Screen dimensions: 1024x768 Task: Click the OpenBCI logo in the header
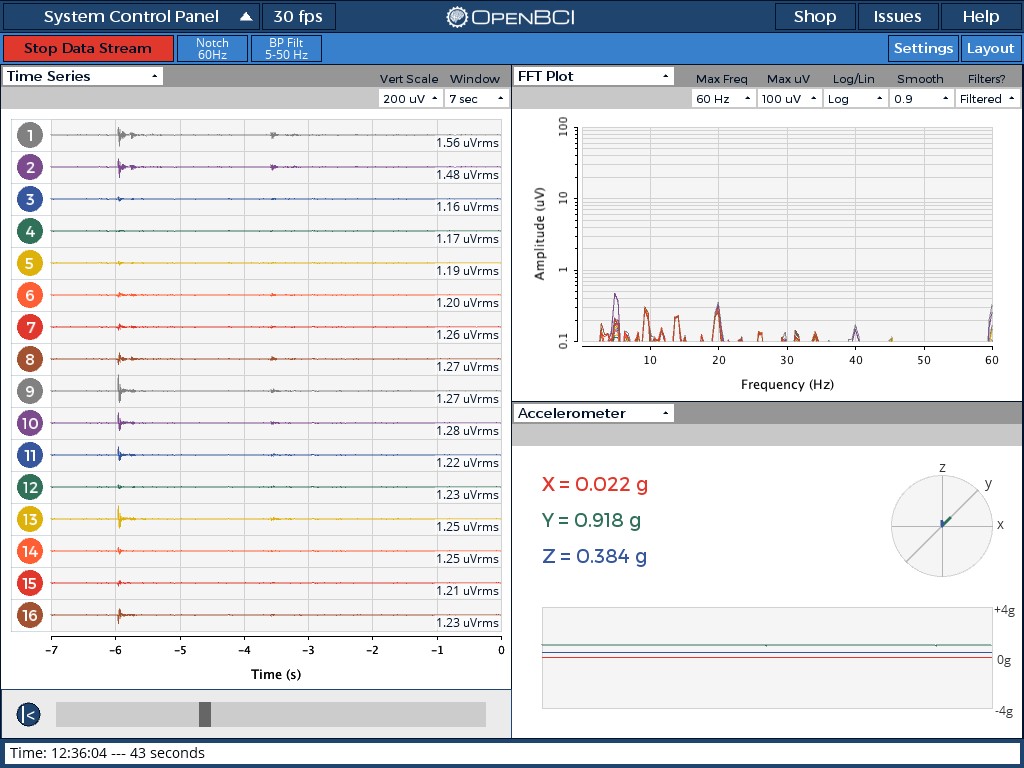(511, 16)
